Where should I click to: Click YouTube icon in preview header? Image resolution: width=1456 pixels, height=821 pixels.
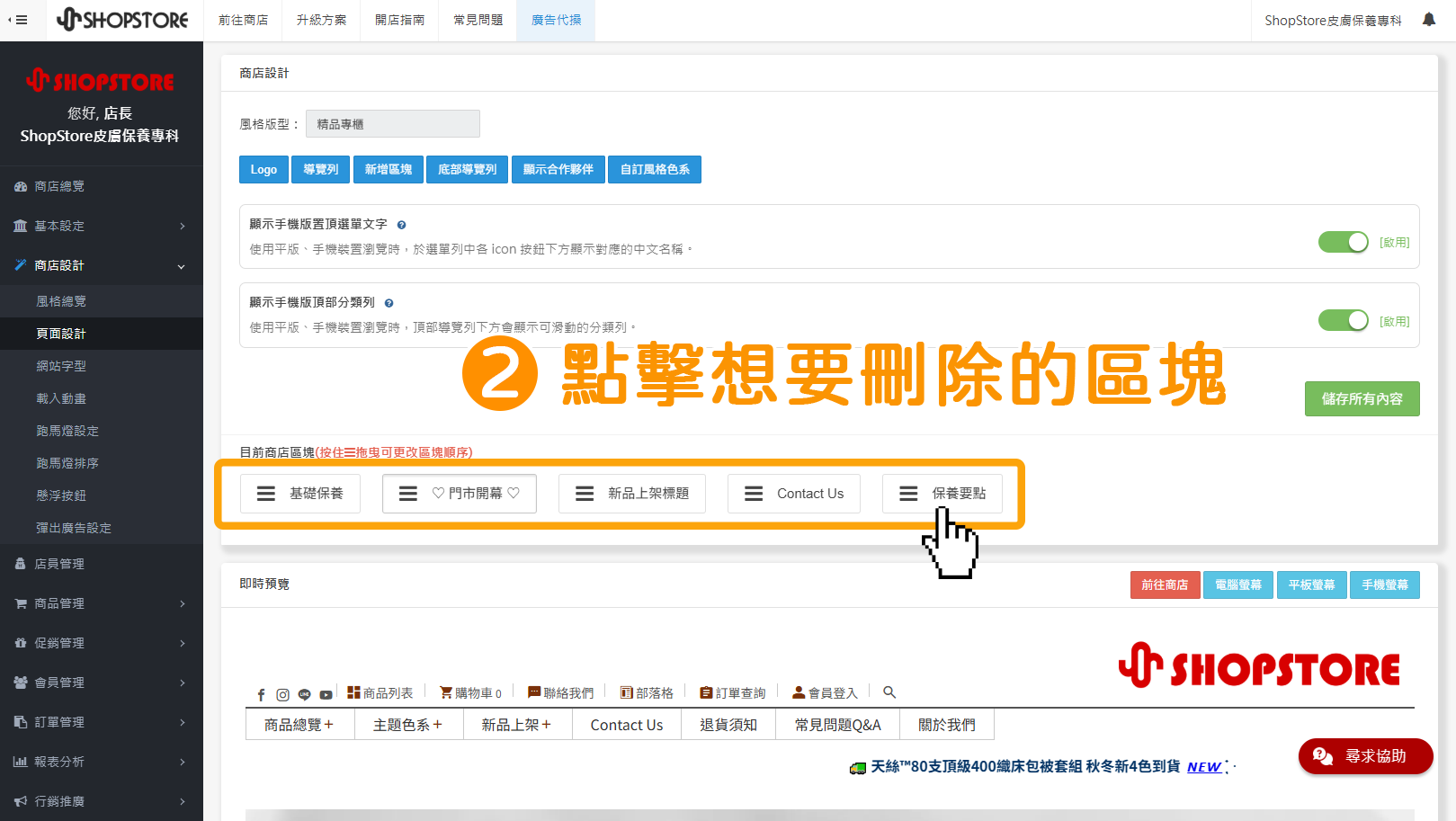(x=326, y=694)
